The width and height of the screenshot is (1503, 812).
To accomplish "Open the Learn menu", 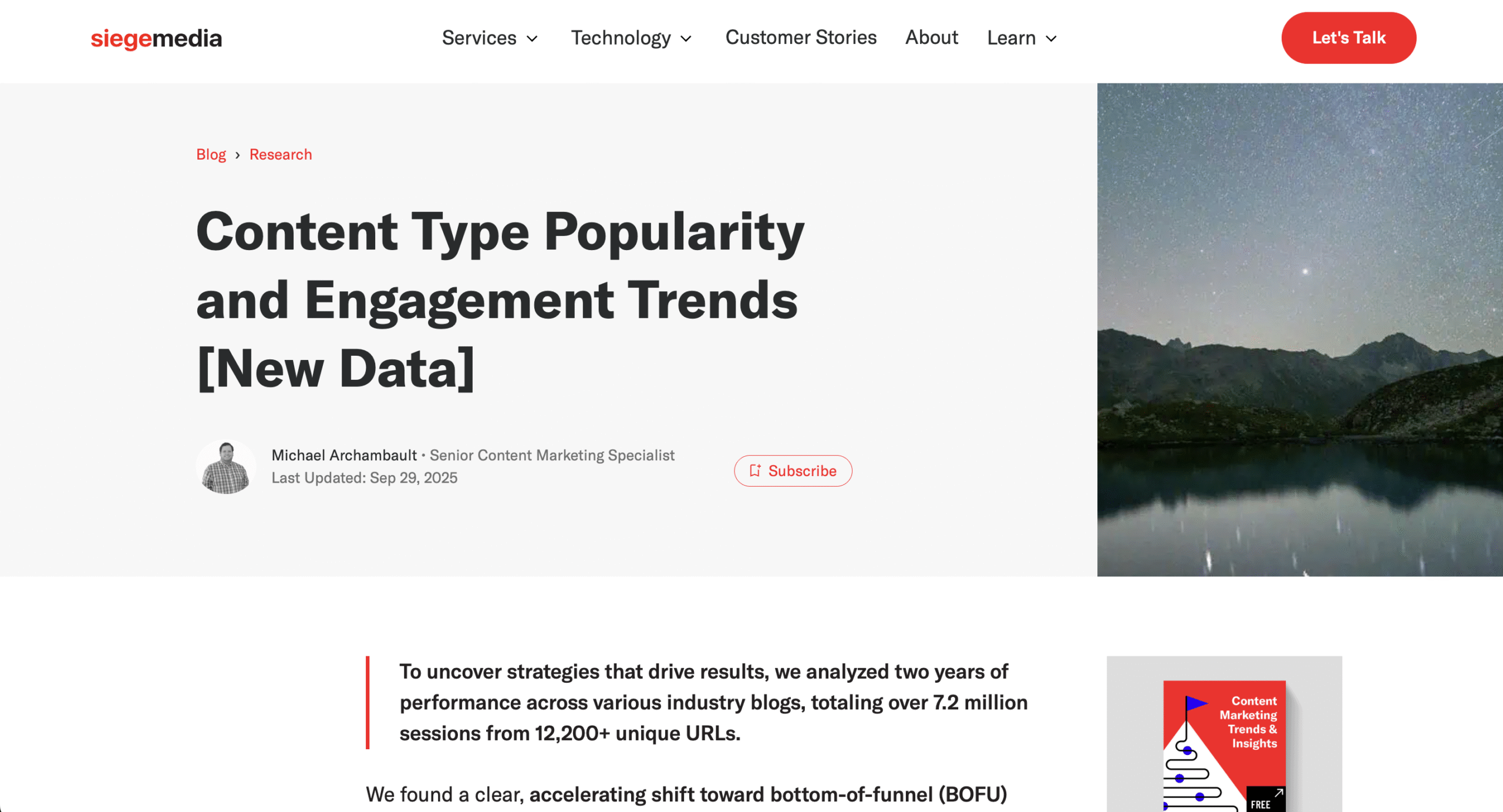I will coord(1011,38).
